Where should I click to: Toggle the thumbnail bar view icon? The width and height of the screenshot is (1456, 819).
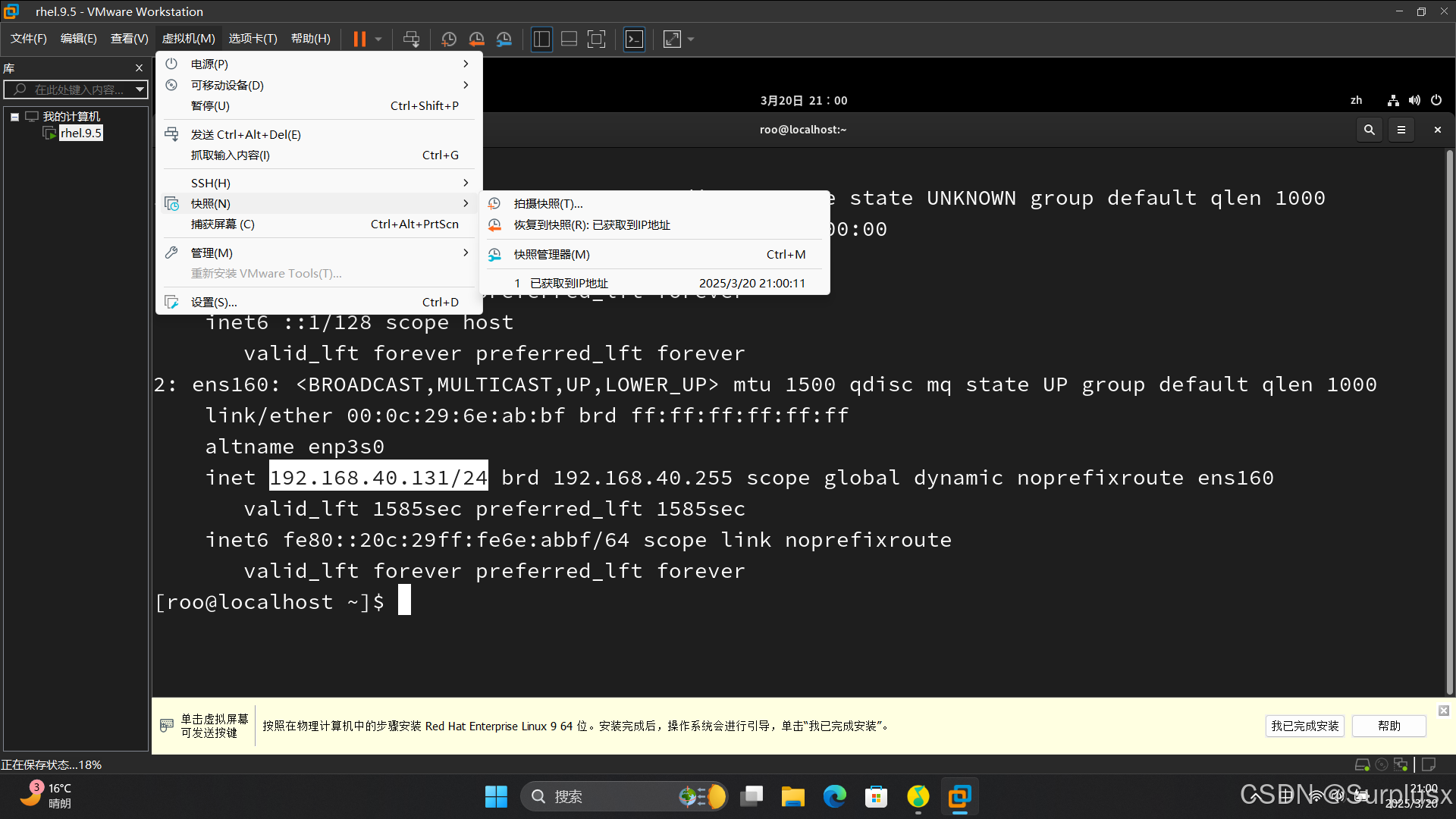pyautogui.click(x=569, y=39)
